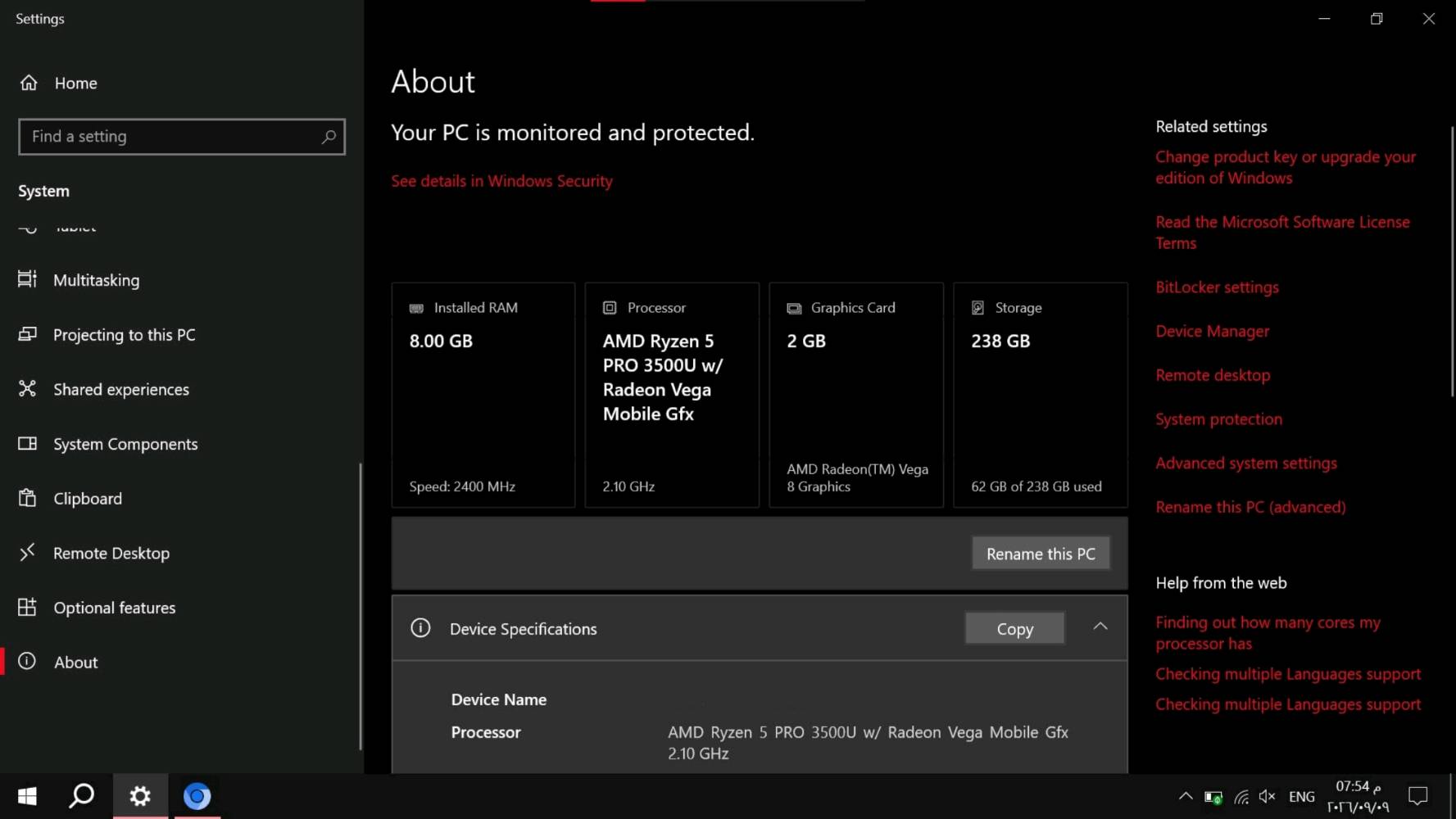Open the notification action center
This screenshot has height=819, width=1456.
1417,796
